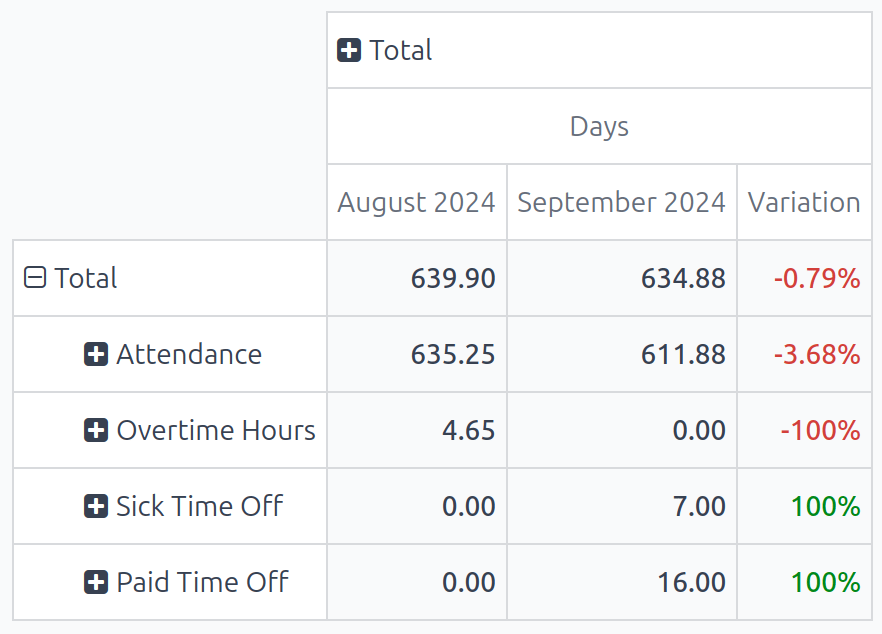The height and width of the screenshot is (634, 882).
Task: Select the August 2024 column header
Action: 416,202
